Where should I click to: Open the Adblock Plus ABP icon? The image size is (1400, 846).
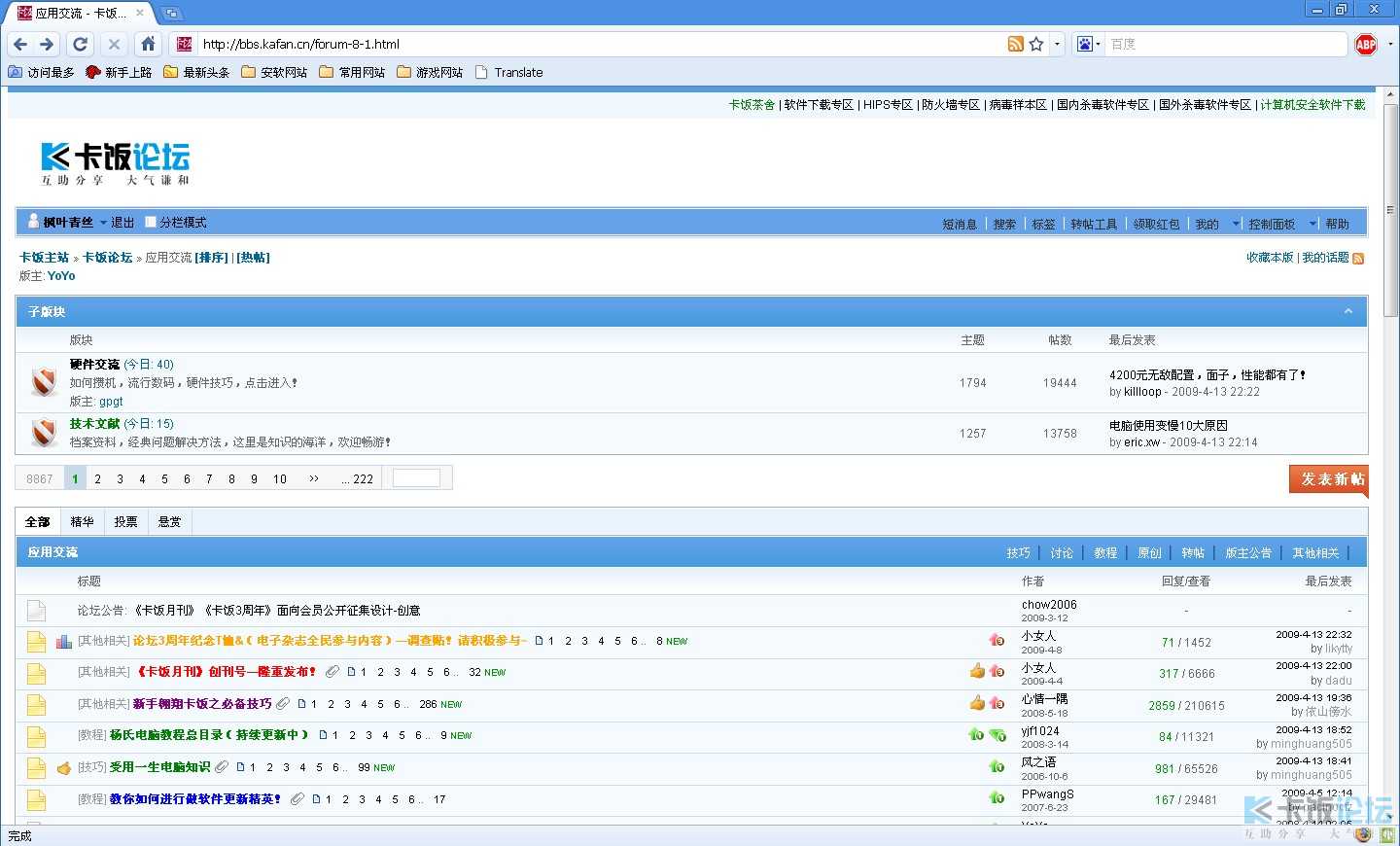[x=1366, y=44]
